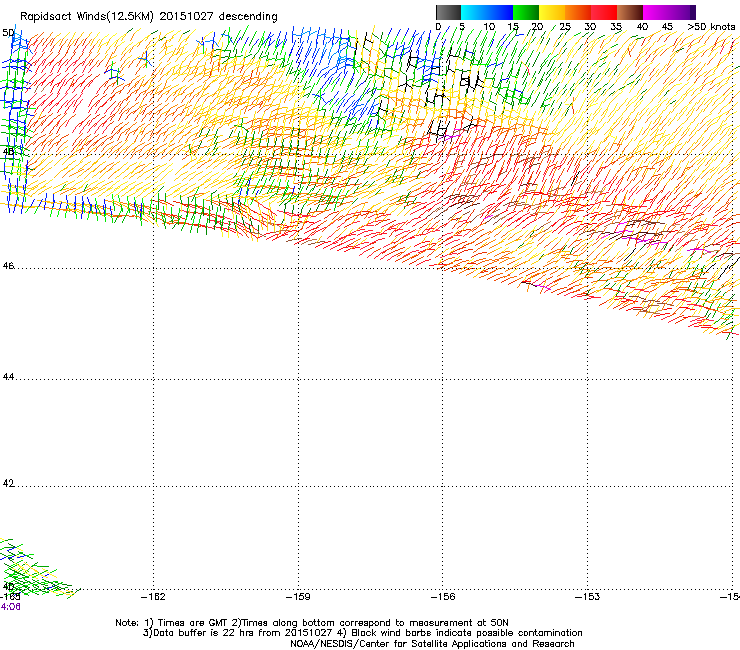The width and height of the screenshot is (740, 650).
Task: Click the legend label '0'
Action: tap(438, 26)
